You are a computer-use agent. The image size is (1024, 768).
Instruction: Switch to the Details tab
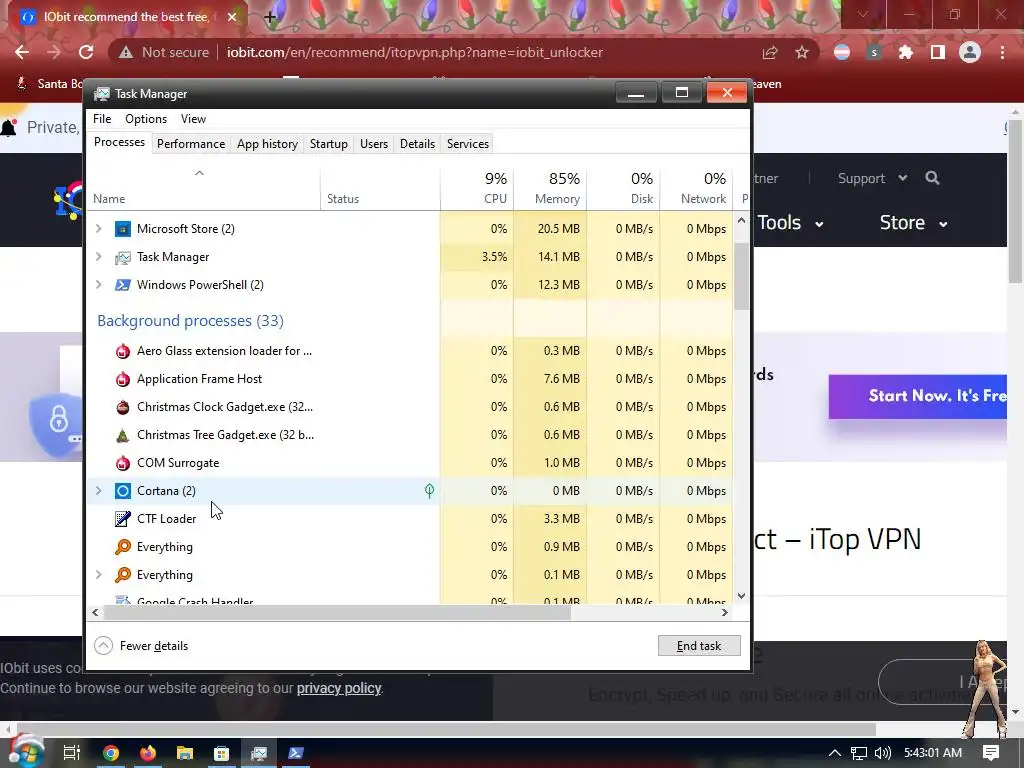tap(417, 144)
